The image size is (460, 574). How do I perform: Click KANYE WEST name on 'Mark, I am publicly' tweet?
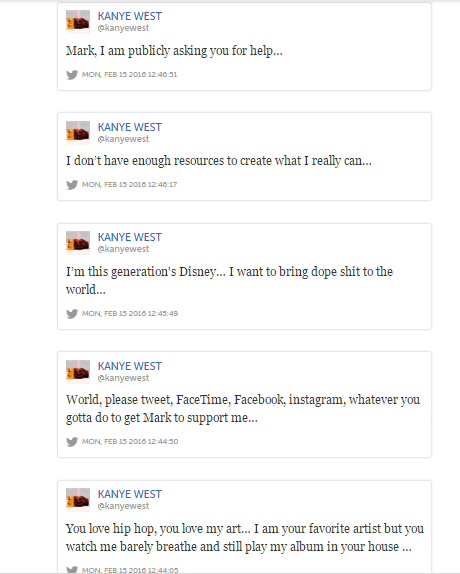130,16
